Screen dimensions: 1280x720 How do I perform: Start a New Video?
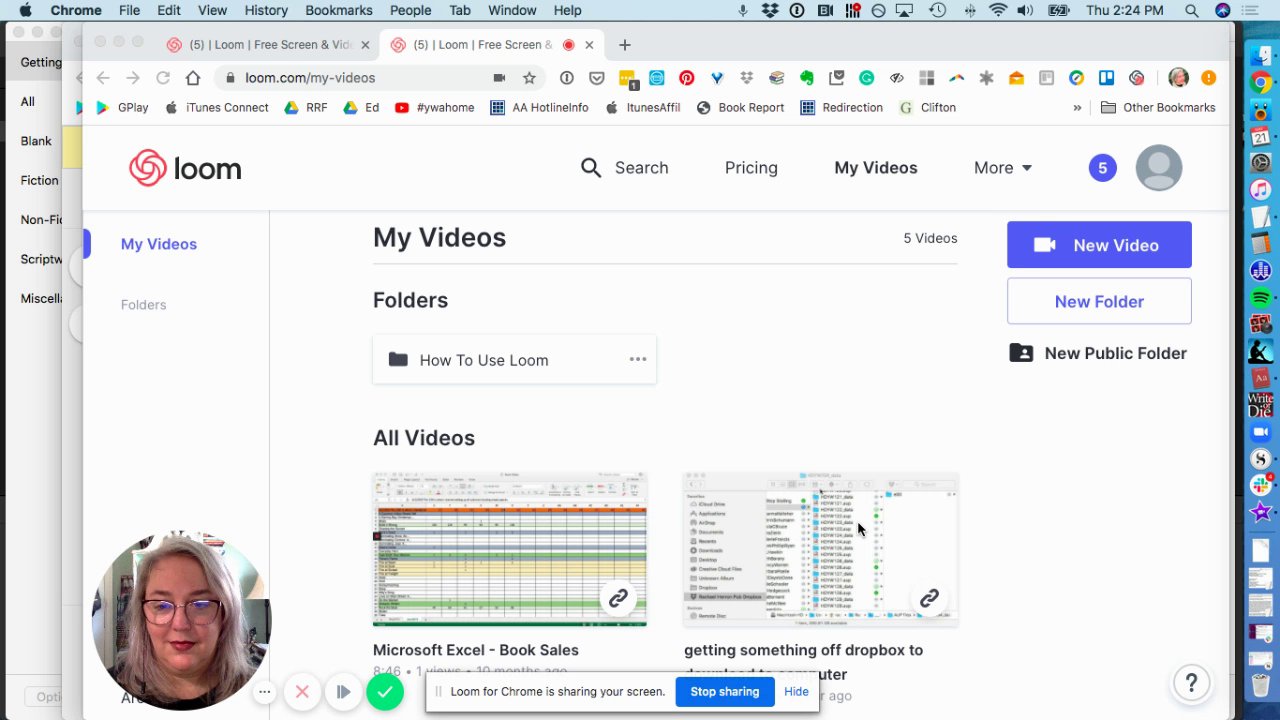click(x=1099, y=245)
